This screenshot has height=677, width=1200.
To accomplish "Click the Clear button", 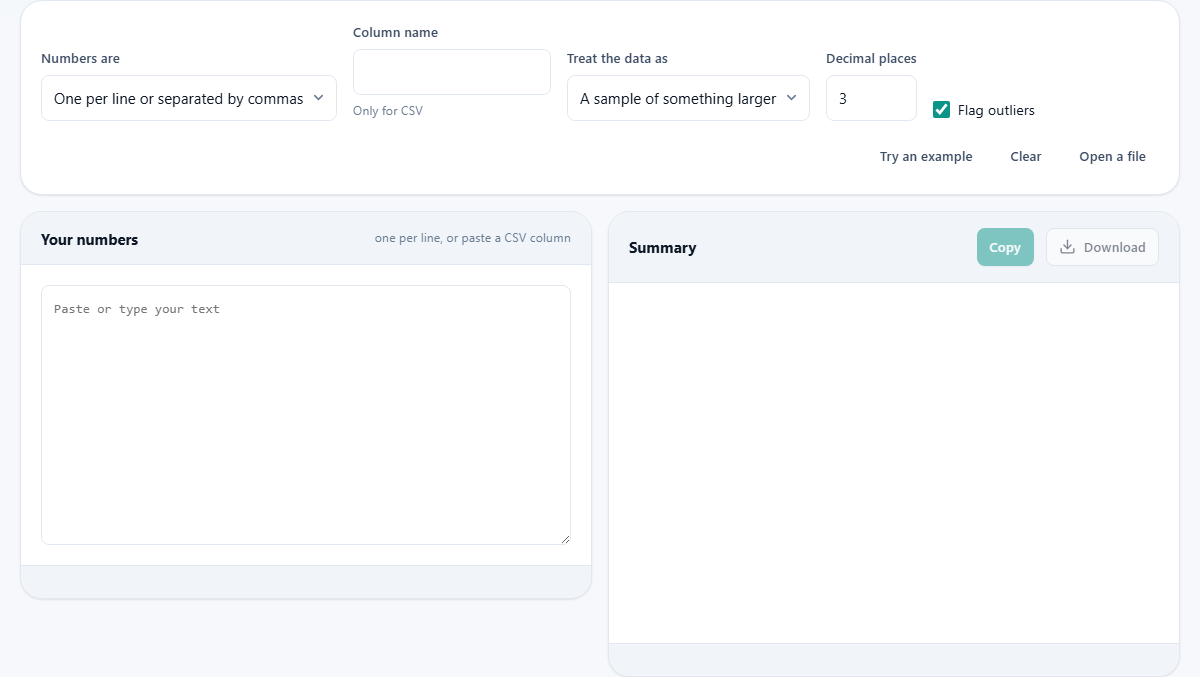I will point(1026,156).
